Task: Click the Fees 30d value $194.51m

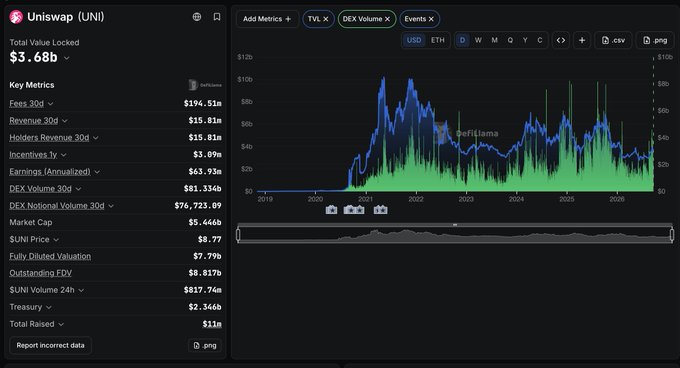Action: [x=203, y=103]
